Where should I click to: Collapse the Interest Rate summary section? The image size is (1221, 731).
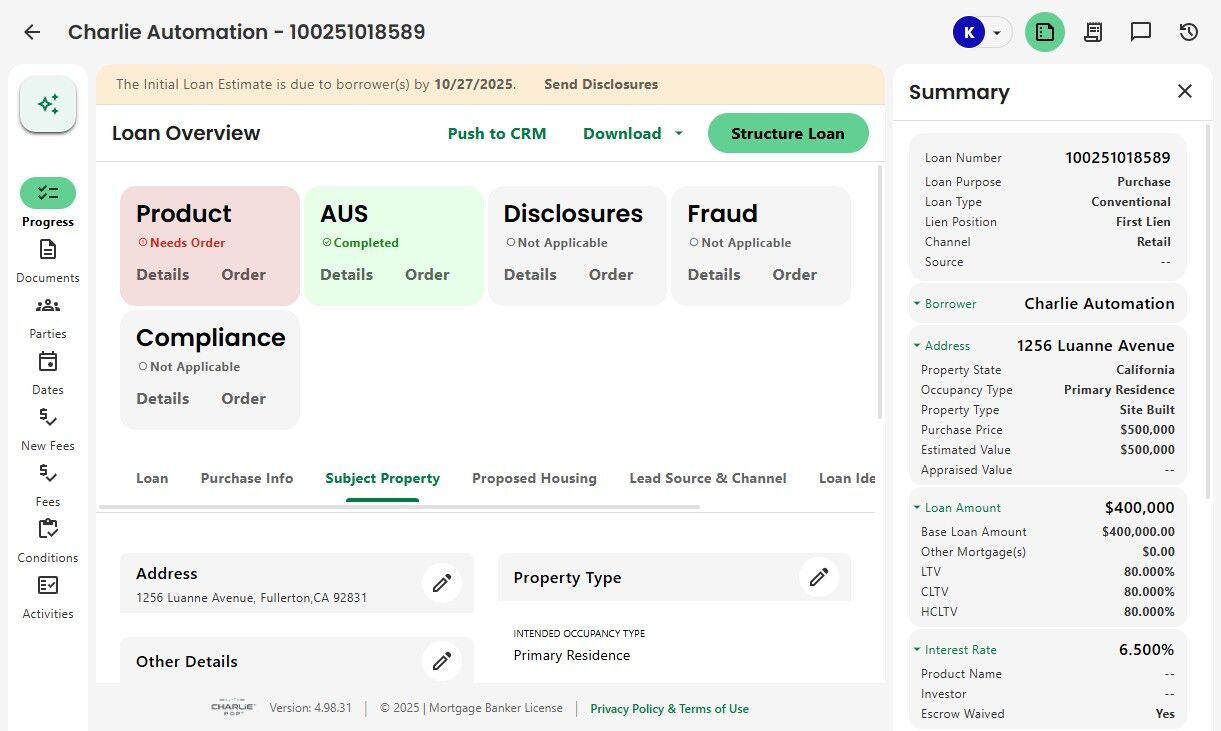pyautogui.click(x=917, y=650)
